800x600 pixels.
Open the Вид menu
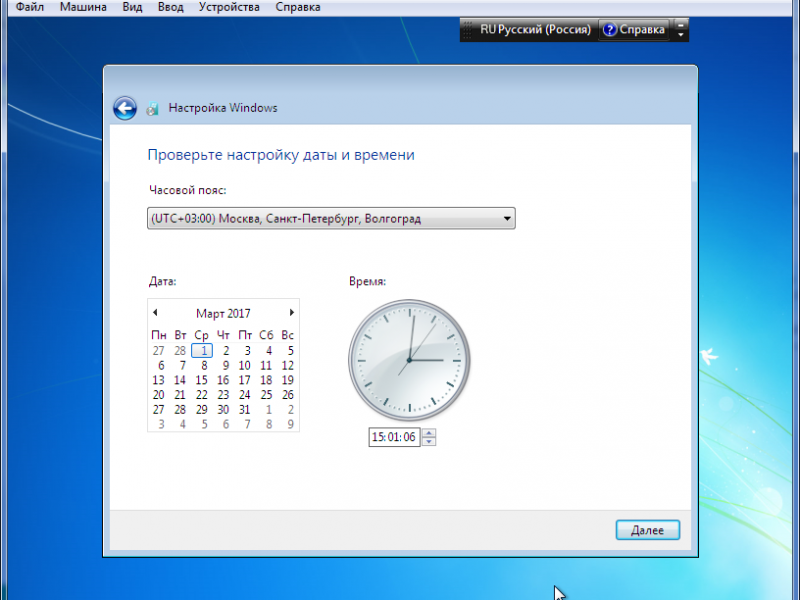tap(132, 7)
